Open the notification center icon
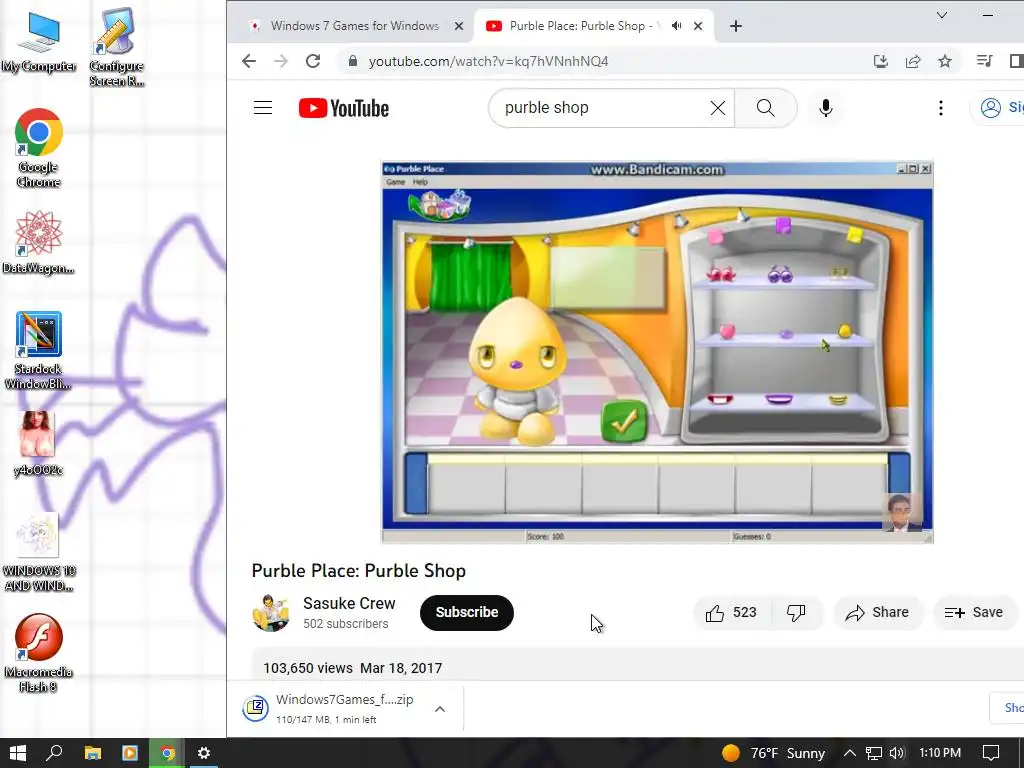Screen dimensions: 1024x768 click(x=991, y=753)
